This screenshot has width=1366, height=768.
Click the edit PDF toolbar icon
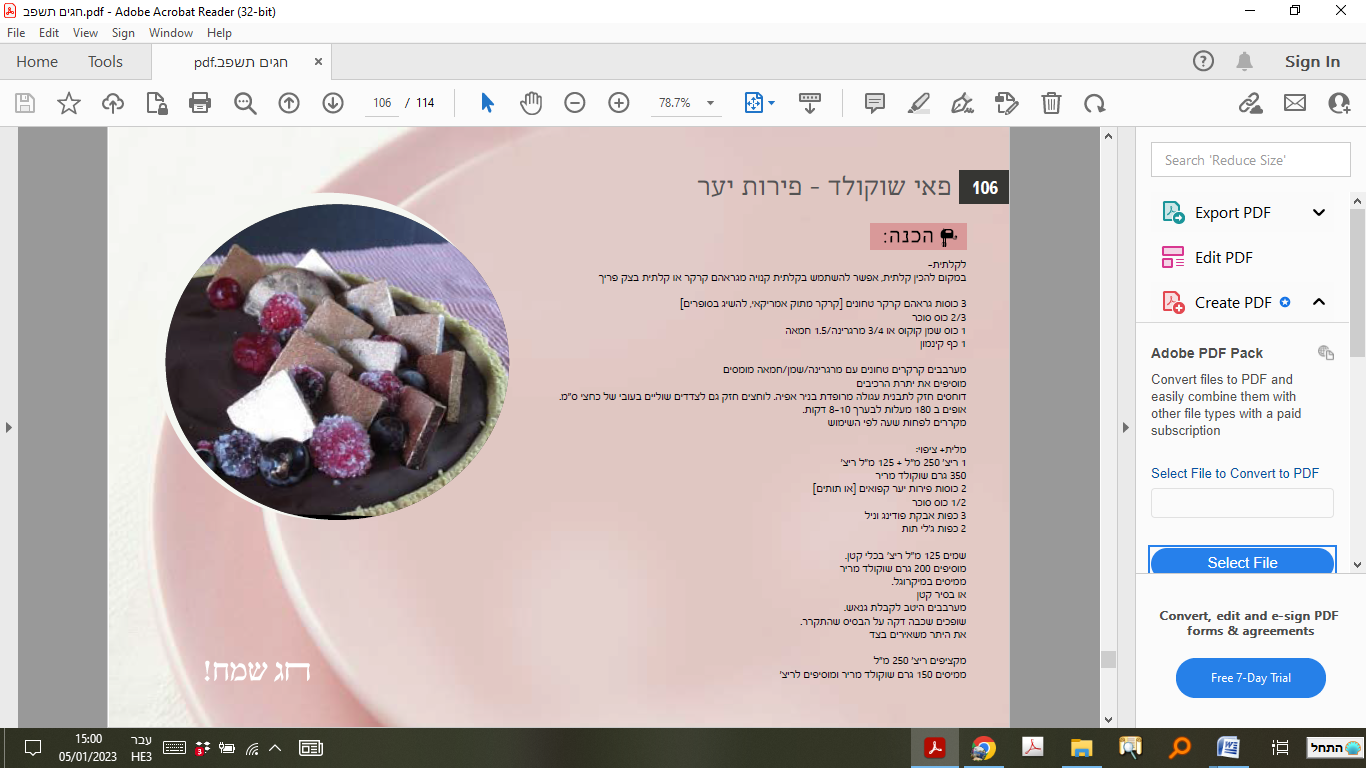click(x=1006, y=103)
